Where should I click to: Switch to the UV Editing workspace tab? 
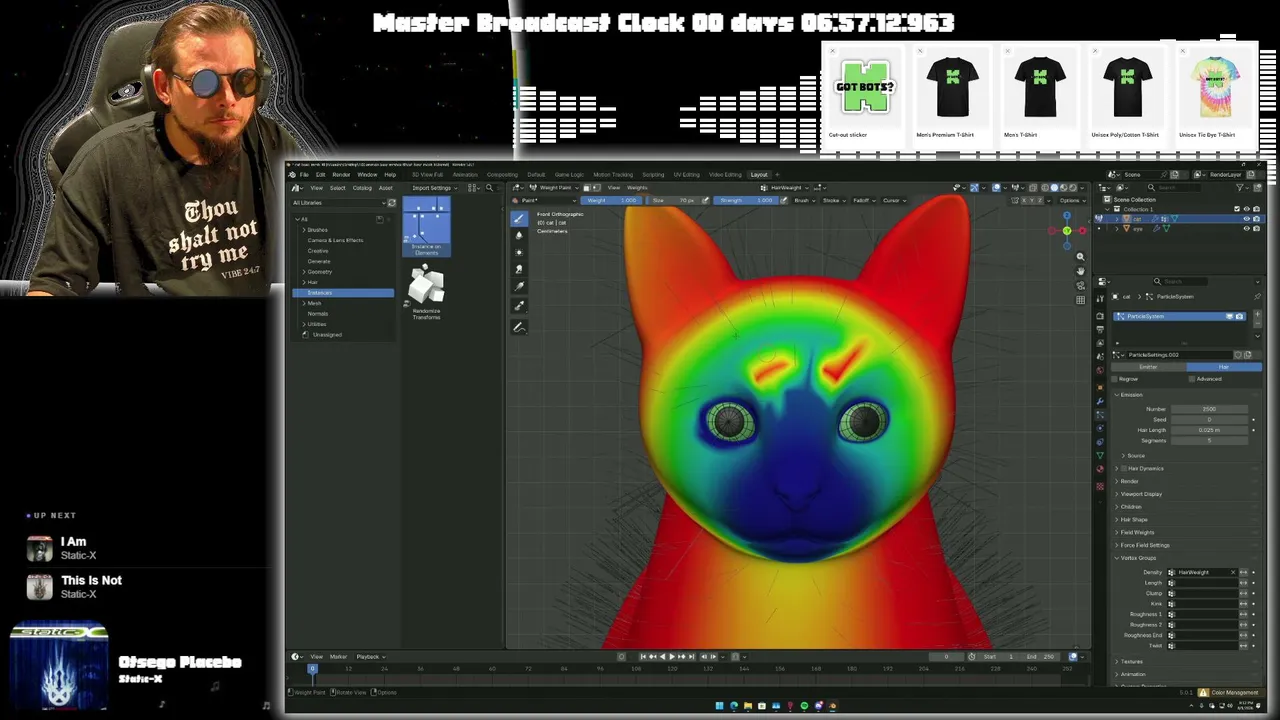click(x=686, y=175)
